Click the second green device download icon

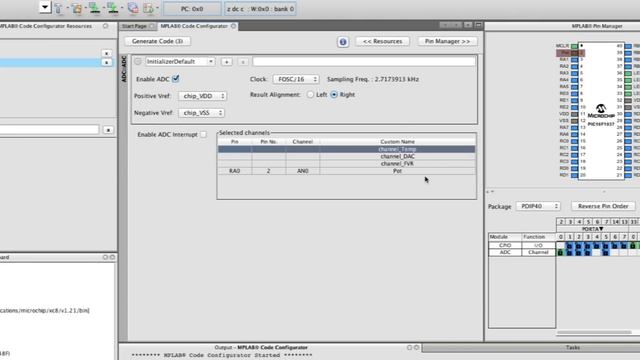[x=113, y=8]
